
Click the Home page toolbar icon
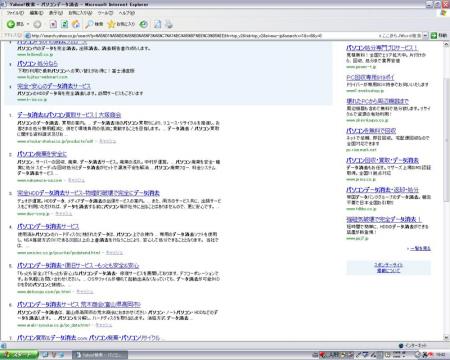point(76,24)
